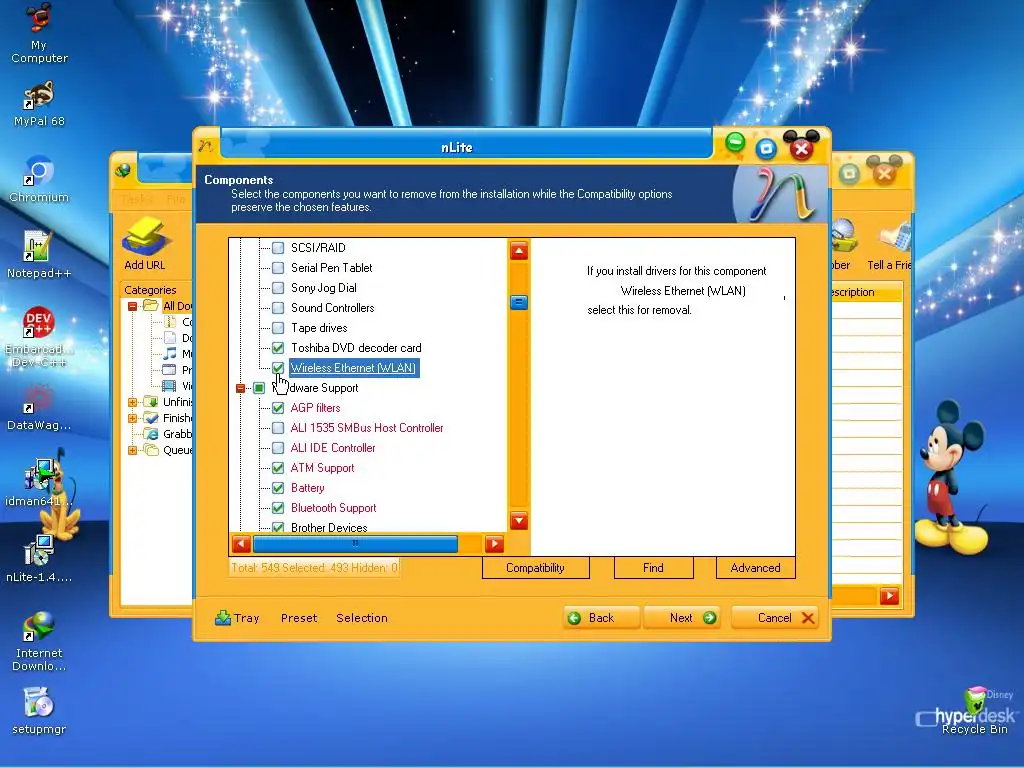Click the vertical scrollbar thumb
Screen dimensions: 1024x768
(519, 302)
